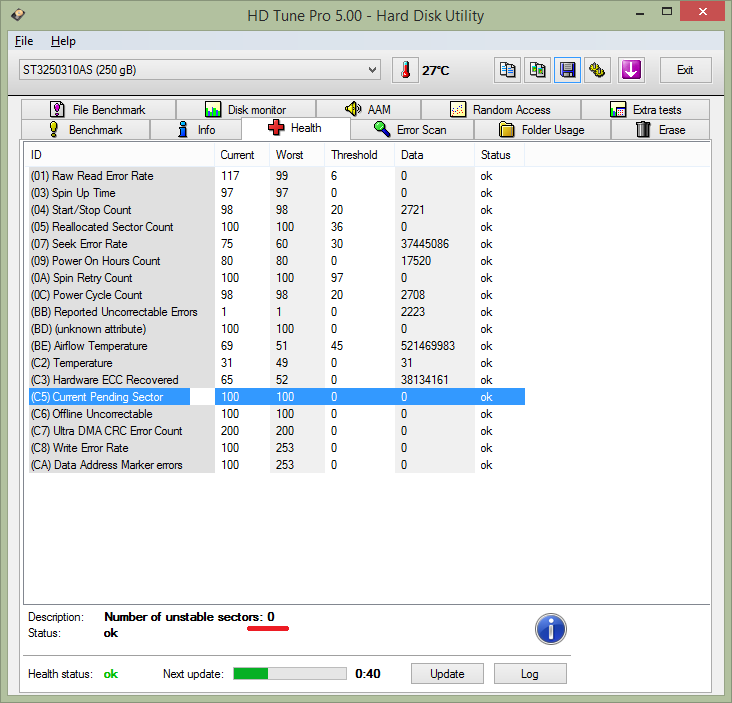Click the purple download arrow icon
Viewport: 732px width, 703px height.
(x=631, y=70)
